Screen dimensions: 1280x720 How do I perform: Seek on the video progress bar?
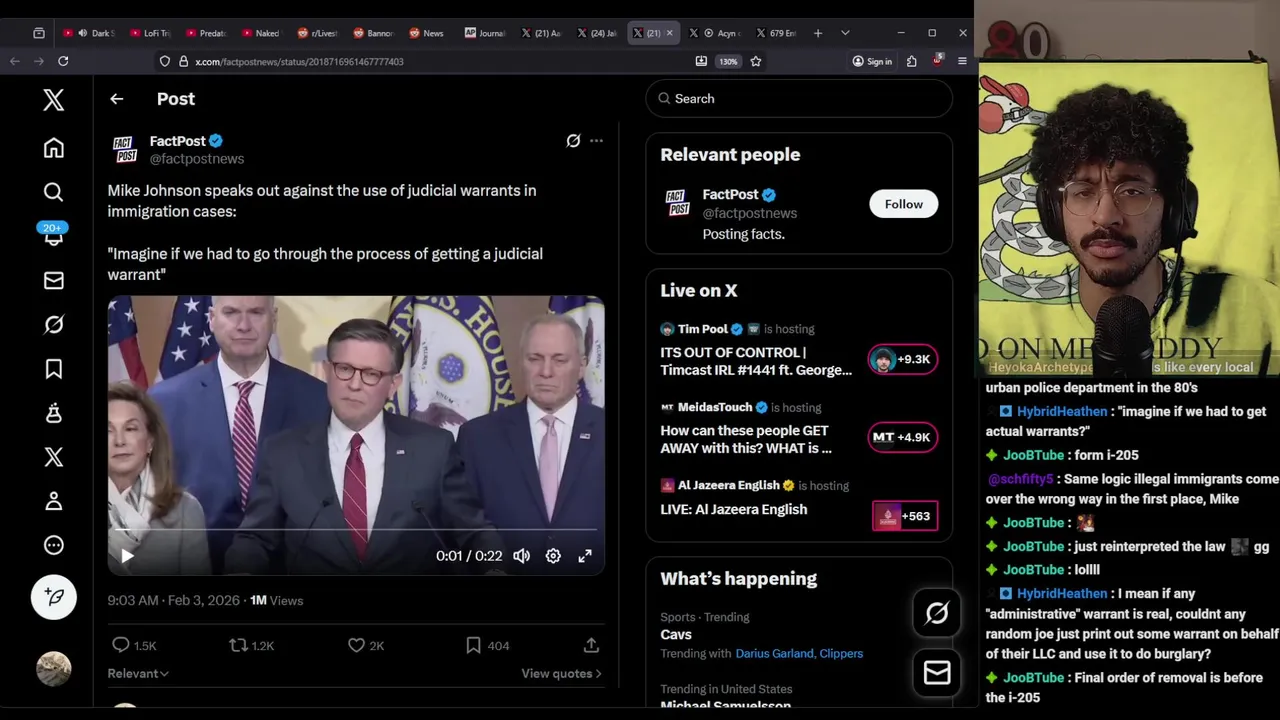356,530
